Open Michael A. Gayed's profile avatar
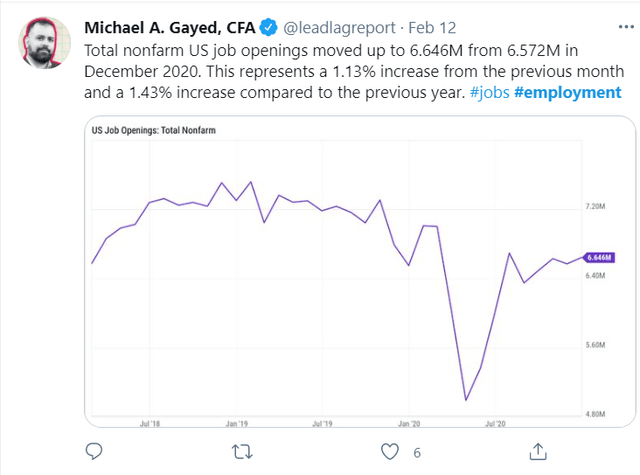640x475 pixels. (44, 42)
